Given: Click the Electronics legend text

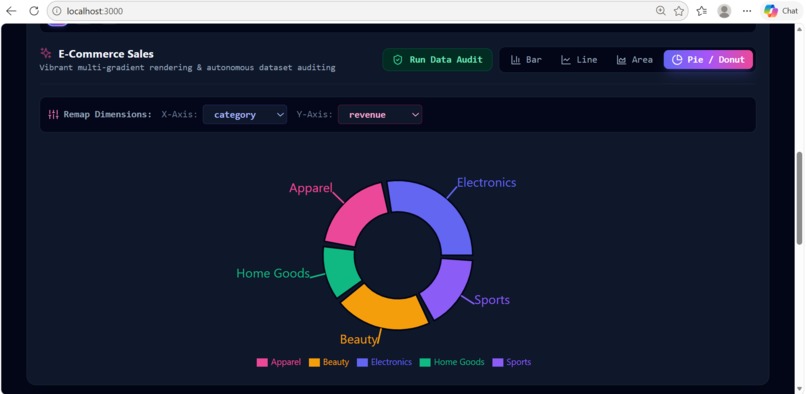Looking at the screenshot, I should (391, 362).
